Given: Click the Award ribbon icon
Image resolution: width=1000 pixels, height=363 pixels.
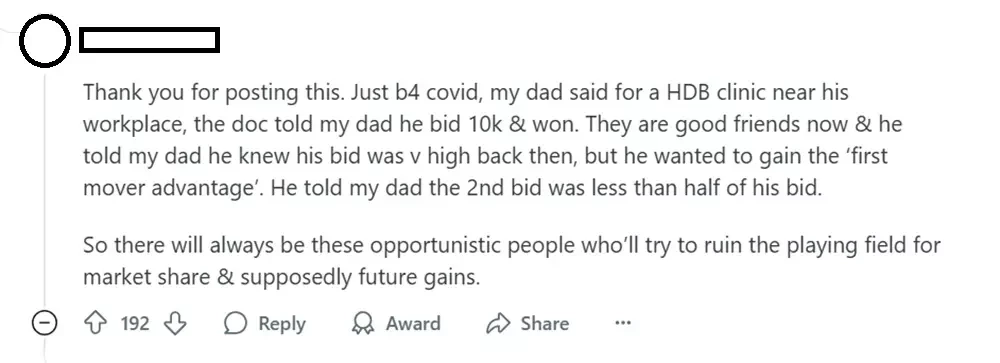Looking at the screenshot, I should [363, 323].
